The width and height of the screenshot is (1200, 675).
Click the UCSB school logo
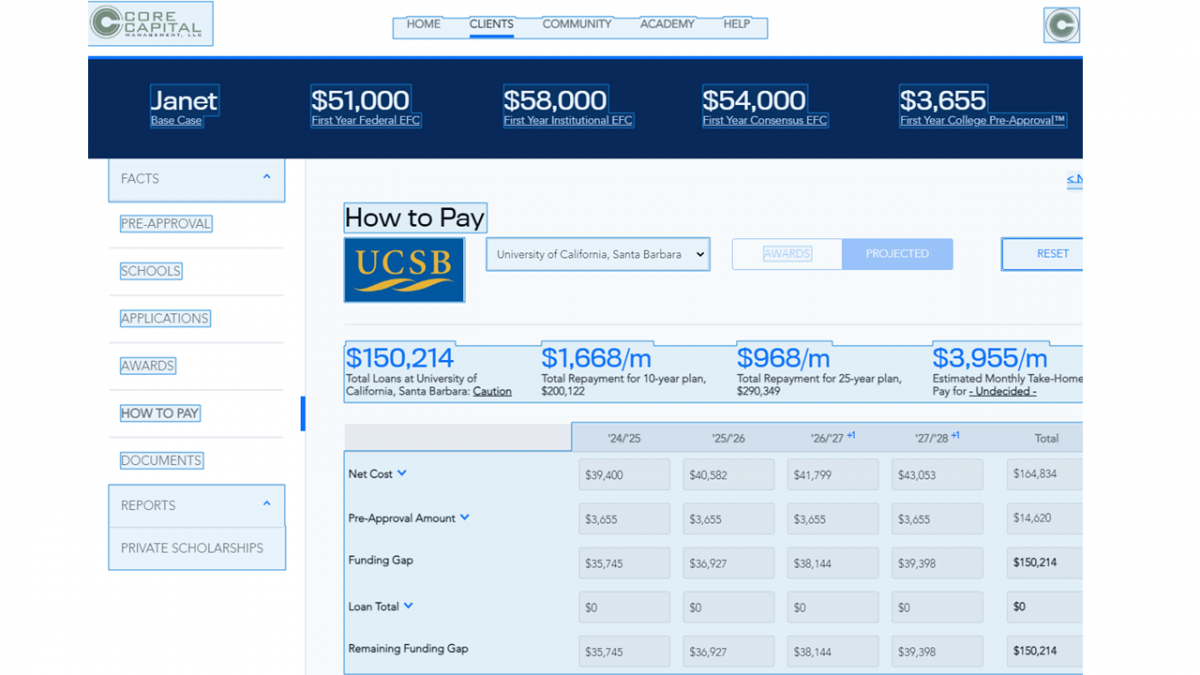click(404, 269)
